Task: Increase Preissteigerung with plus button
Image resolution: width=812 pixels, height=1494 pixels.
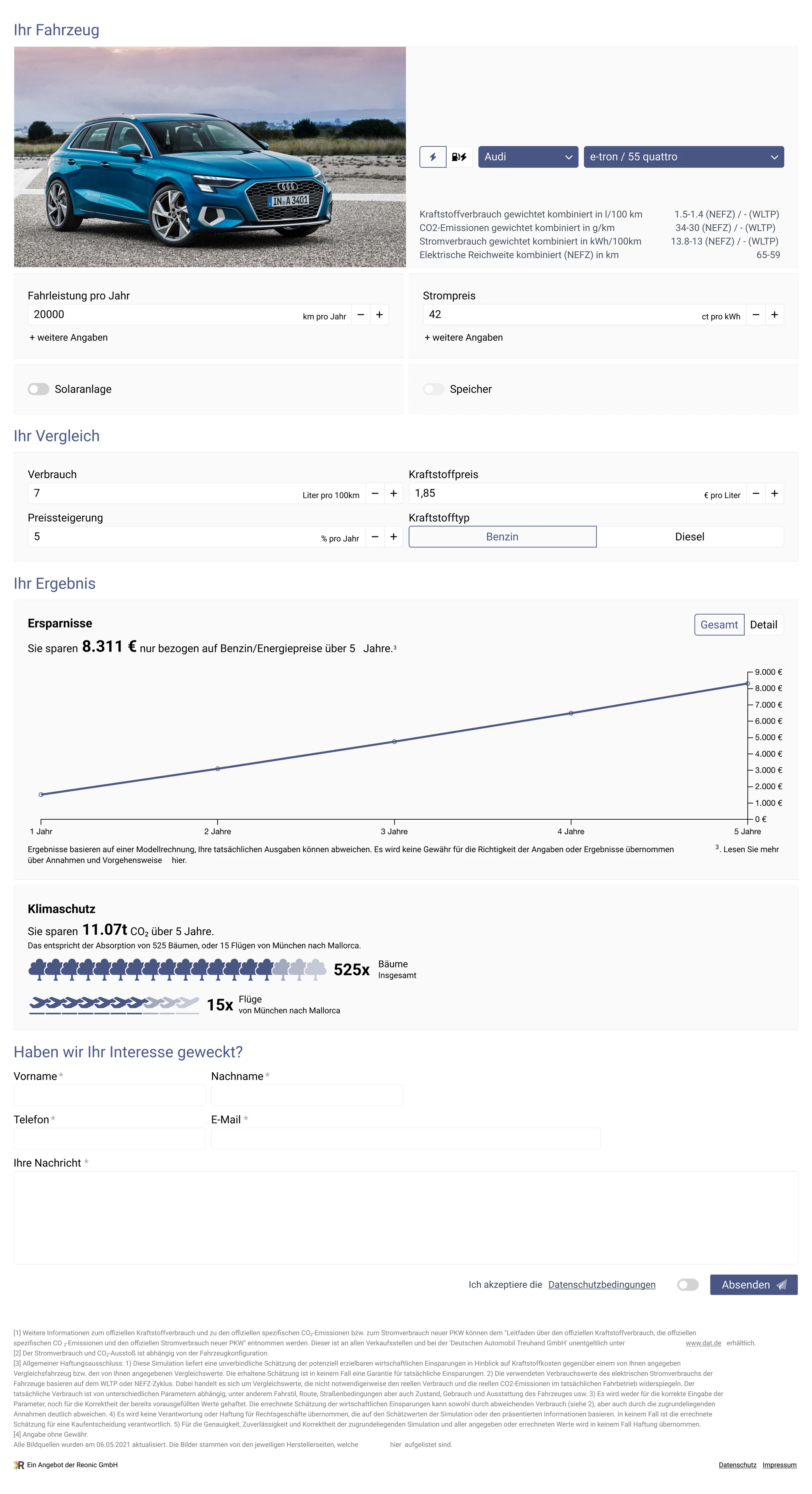Action: 393,537
